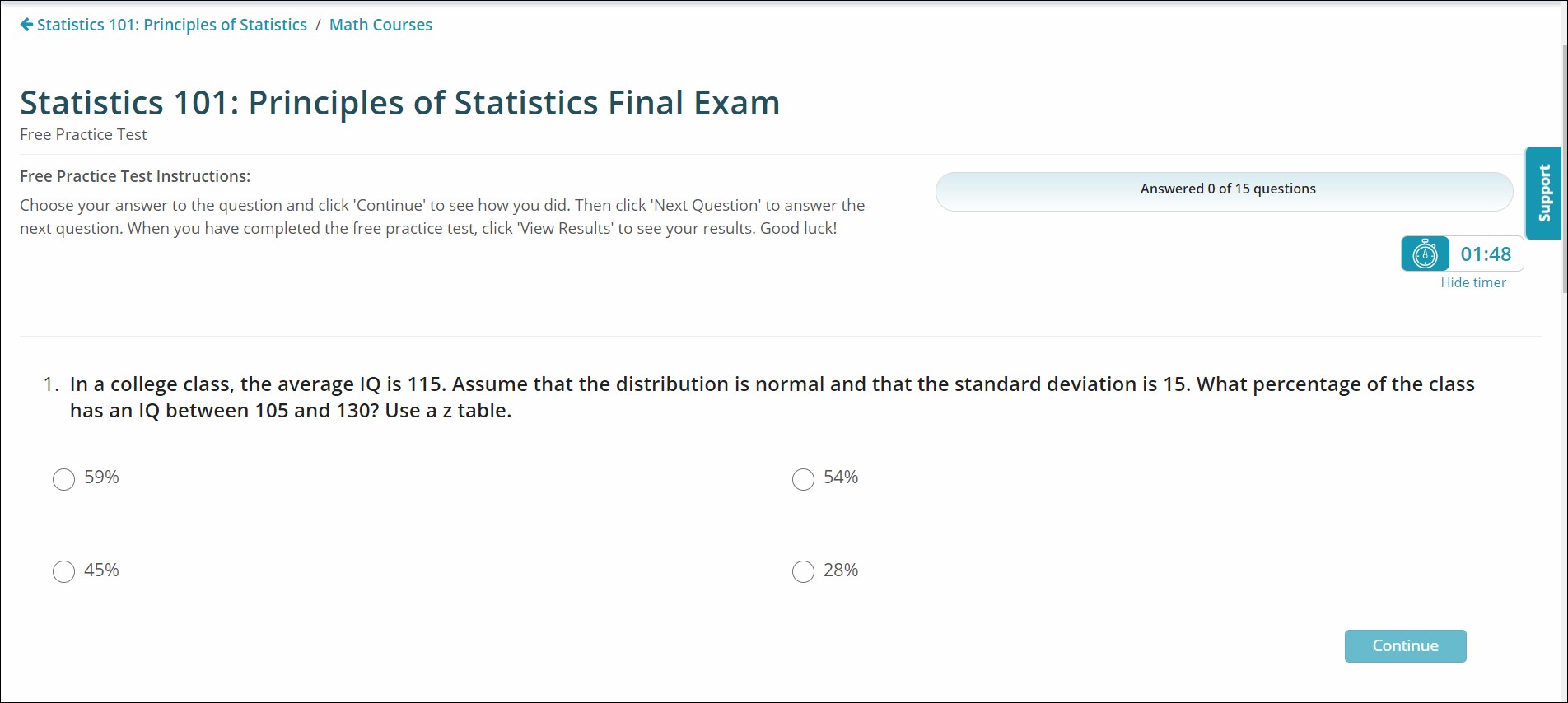Viewport: 1568px width, 703px height.
Task: Click the answered questions progress bar
Action: [x=1224, y=191]
